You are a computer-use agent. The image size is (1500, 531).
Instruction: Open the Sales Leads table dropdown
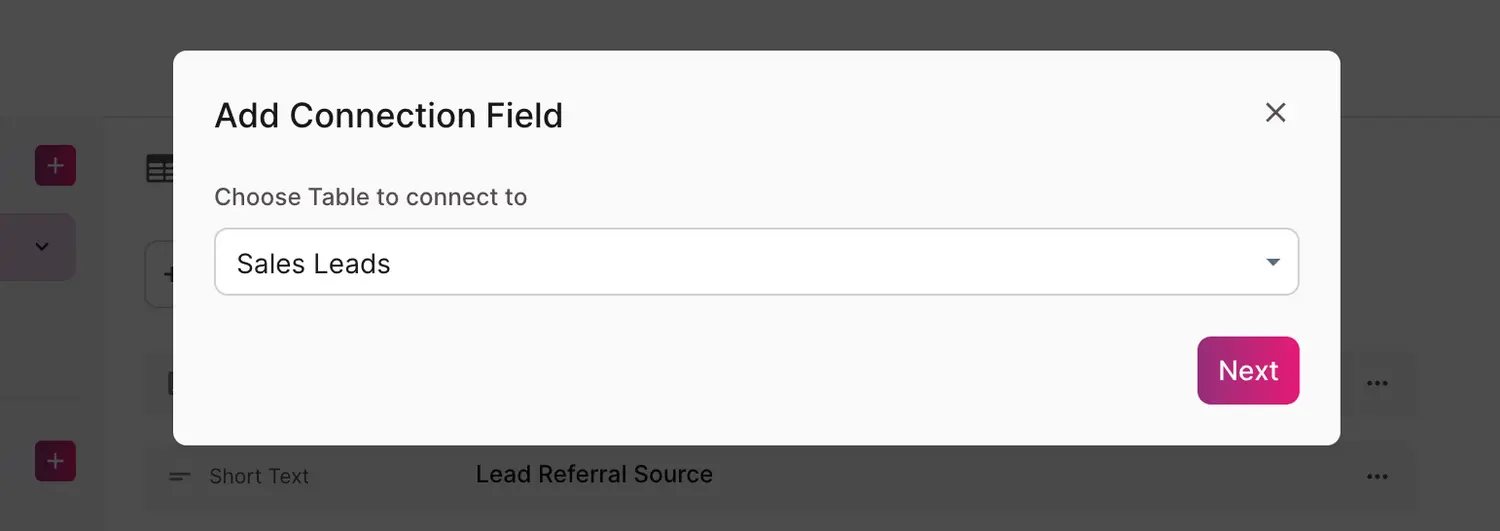(x=756, y=262)
